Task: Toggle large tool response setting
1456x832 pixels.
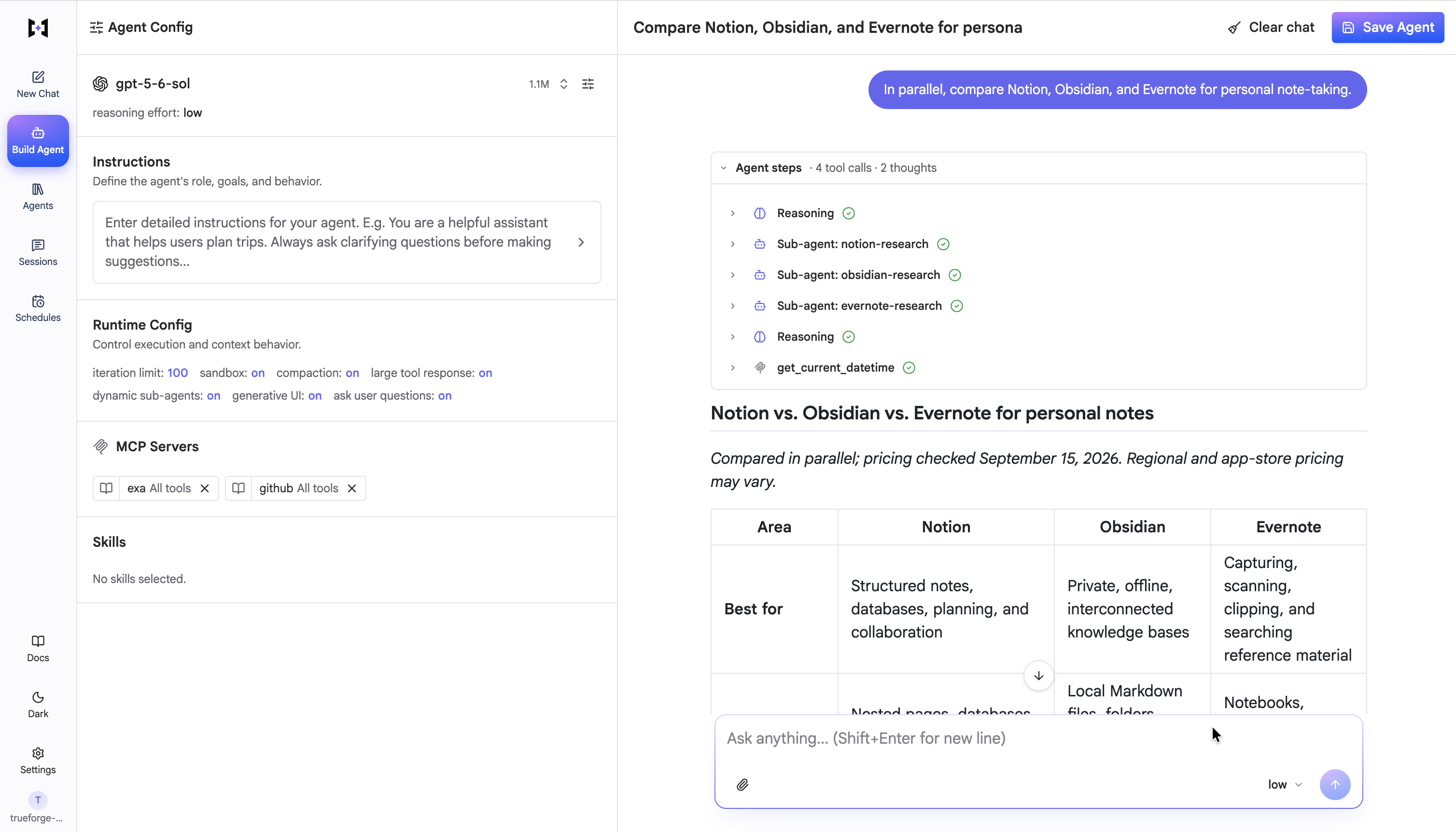Action: (485, 373)
